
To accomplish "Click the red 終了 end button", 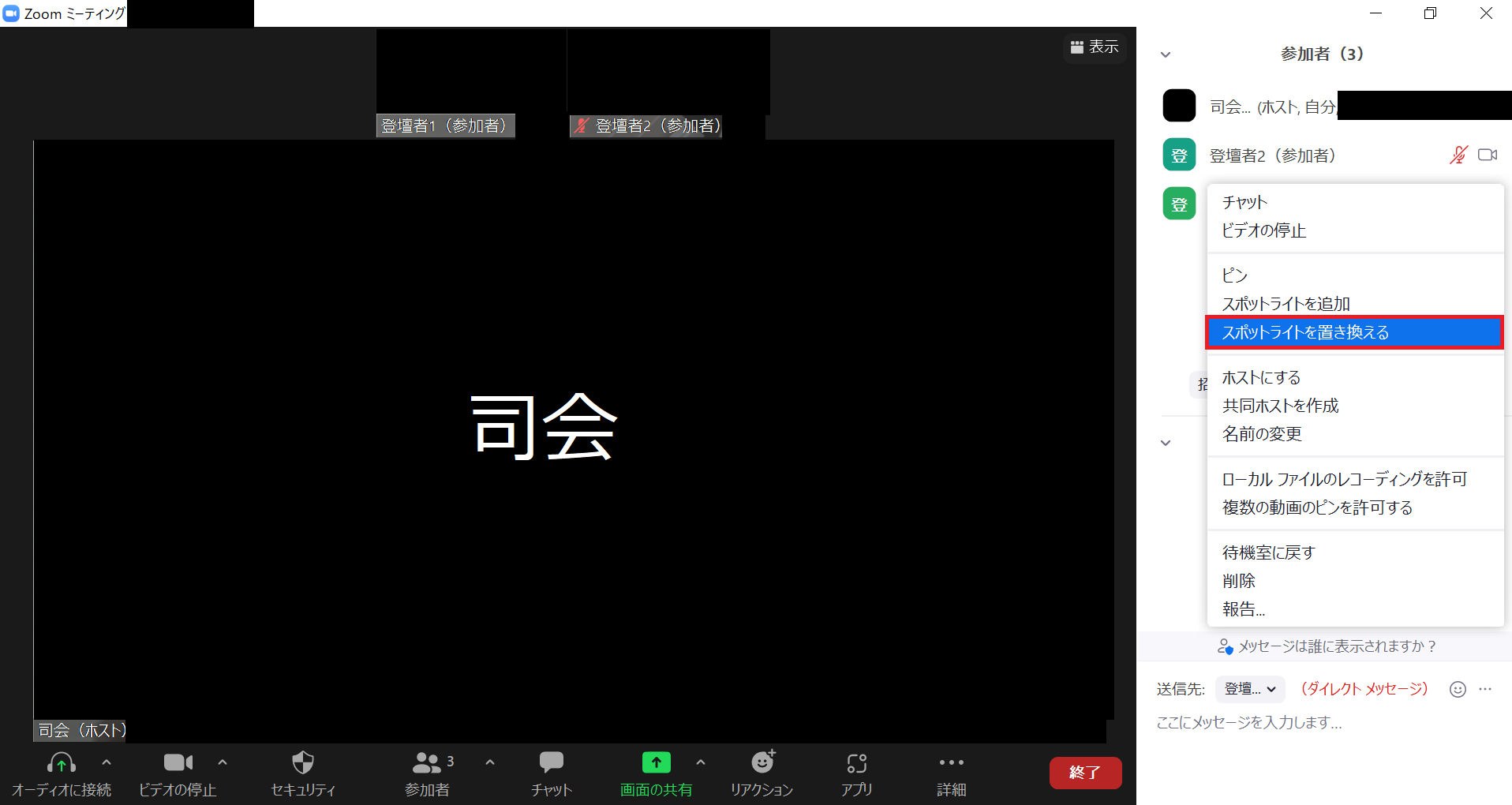I will (1085, 773).
